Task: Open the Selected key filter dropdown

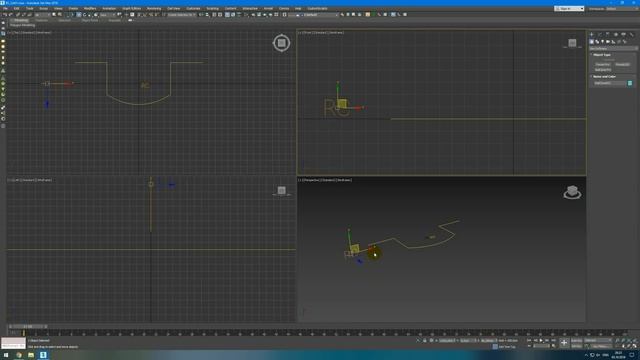Action: pyautogui.click(x=598, y=340)
